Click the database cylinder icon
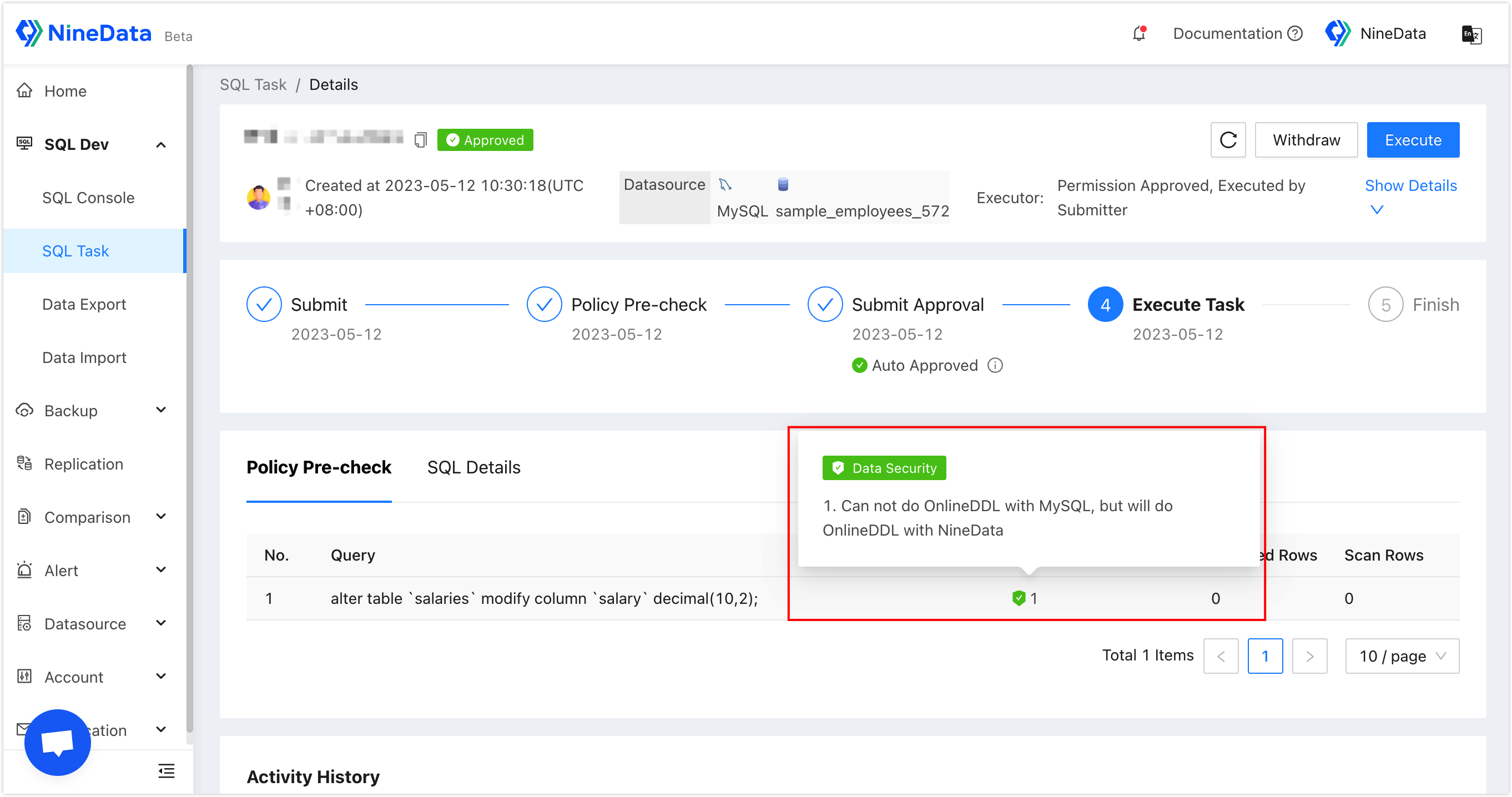This screenshot has width=1512, height=797. point(783,184)
